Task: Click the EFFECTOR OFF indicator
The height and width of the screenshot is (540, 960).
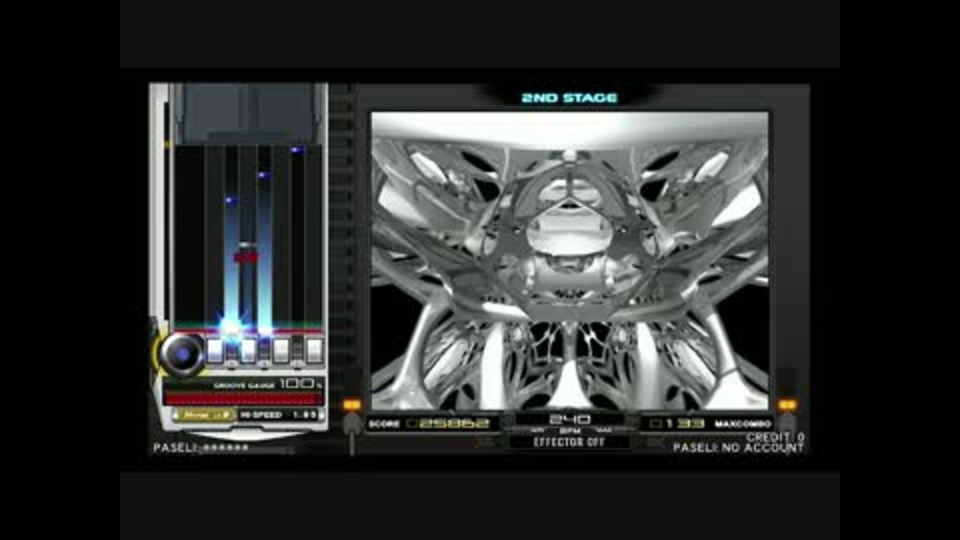Action: point(569,442)
